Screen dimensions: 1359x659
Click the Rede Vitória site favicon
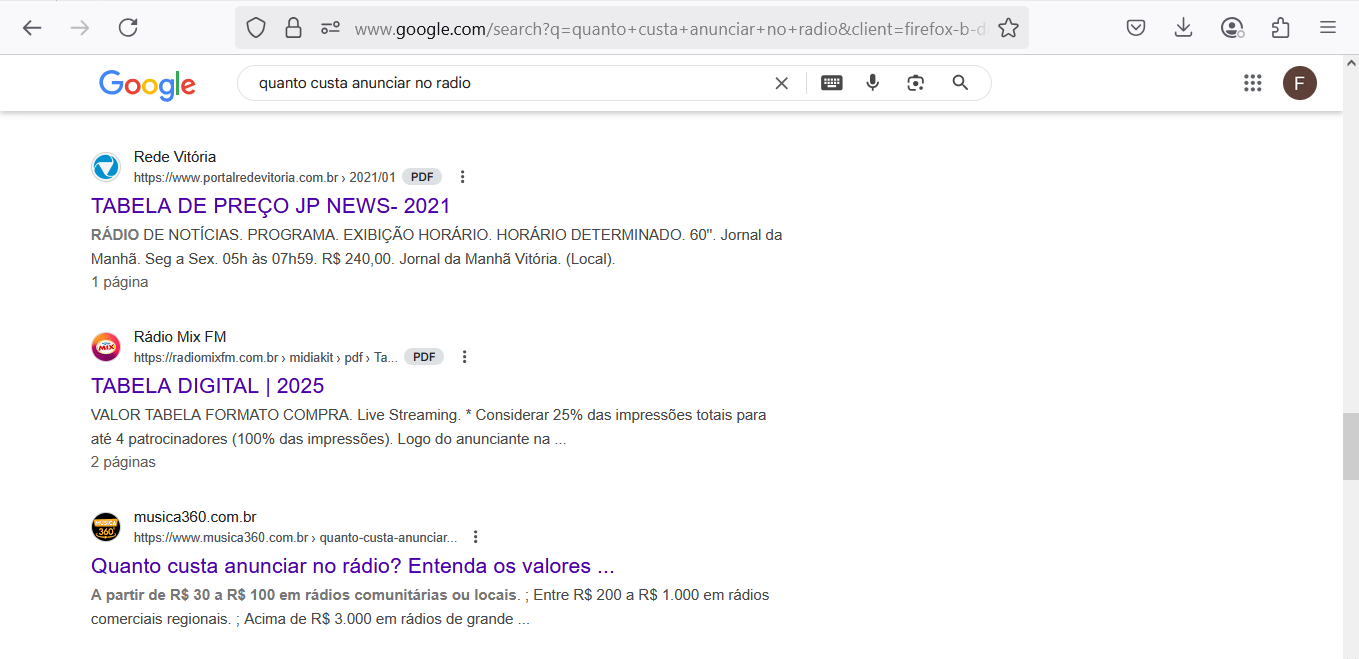click(106, 167)
